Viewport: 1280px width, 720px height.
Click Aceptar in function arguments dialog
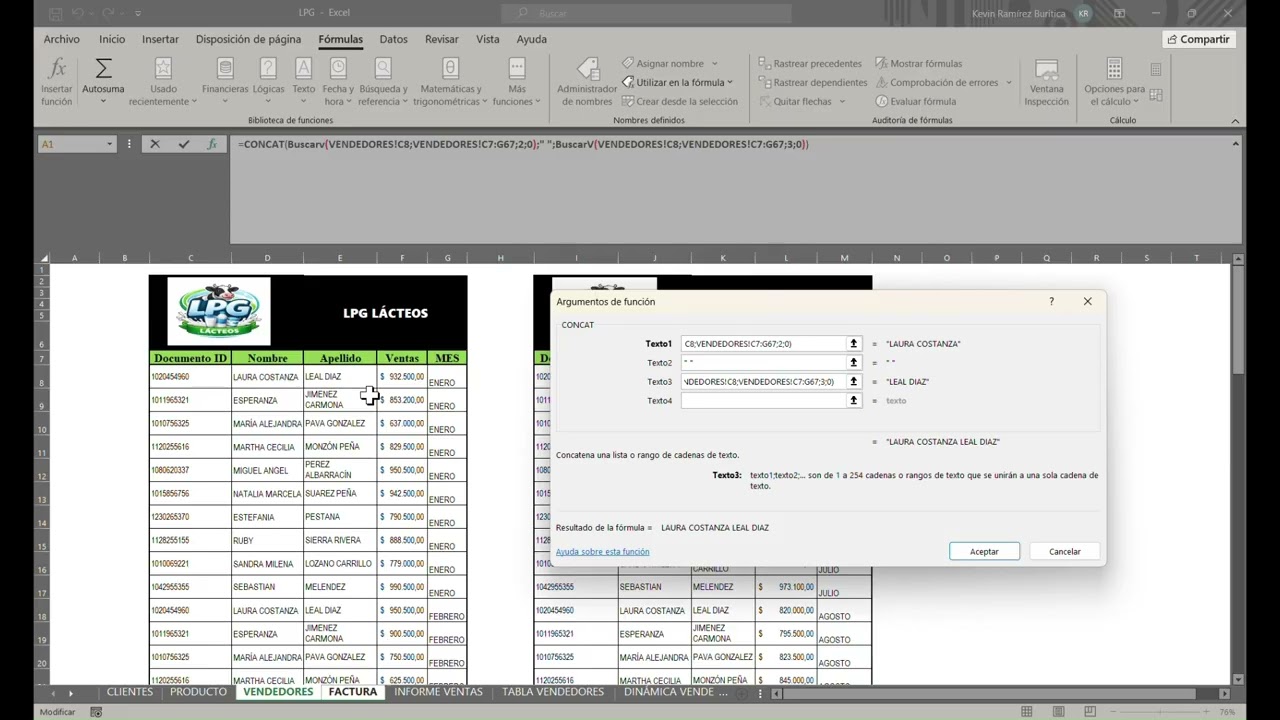tap(984, 552)
